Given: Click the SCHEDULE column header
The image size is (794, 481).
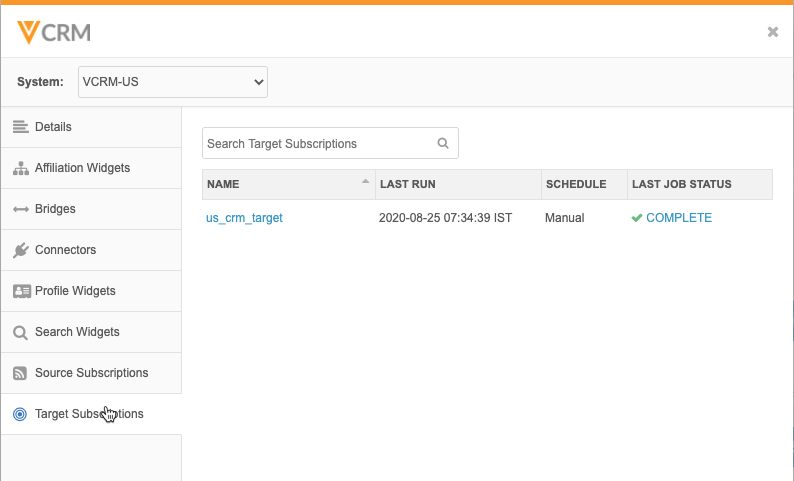Looking at the screenshot, I should [575, 184].
